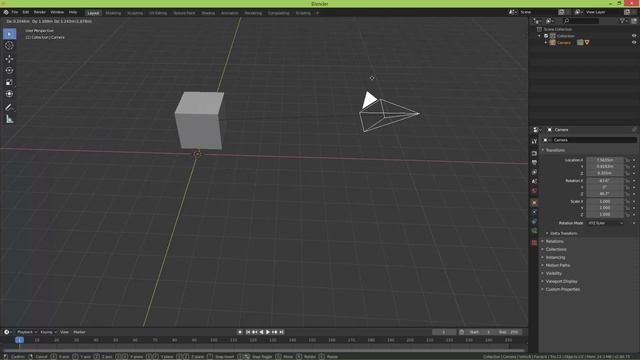Image resolution: width=640 pixels, height=360 pixels.
Task: Toggle use preview range clock icon
Action: (462, 332)
